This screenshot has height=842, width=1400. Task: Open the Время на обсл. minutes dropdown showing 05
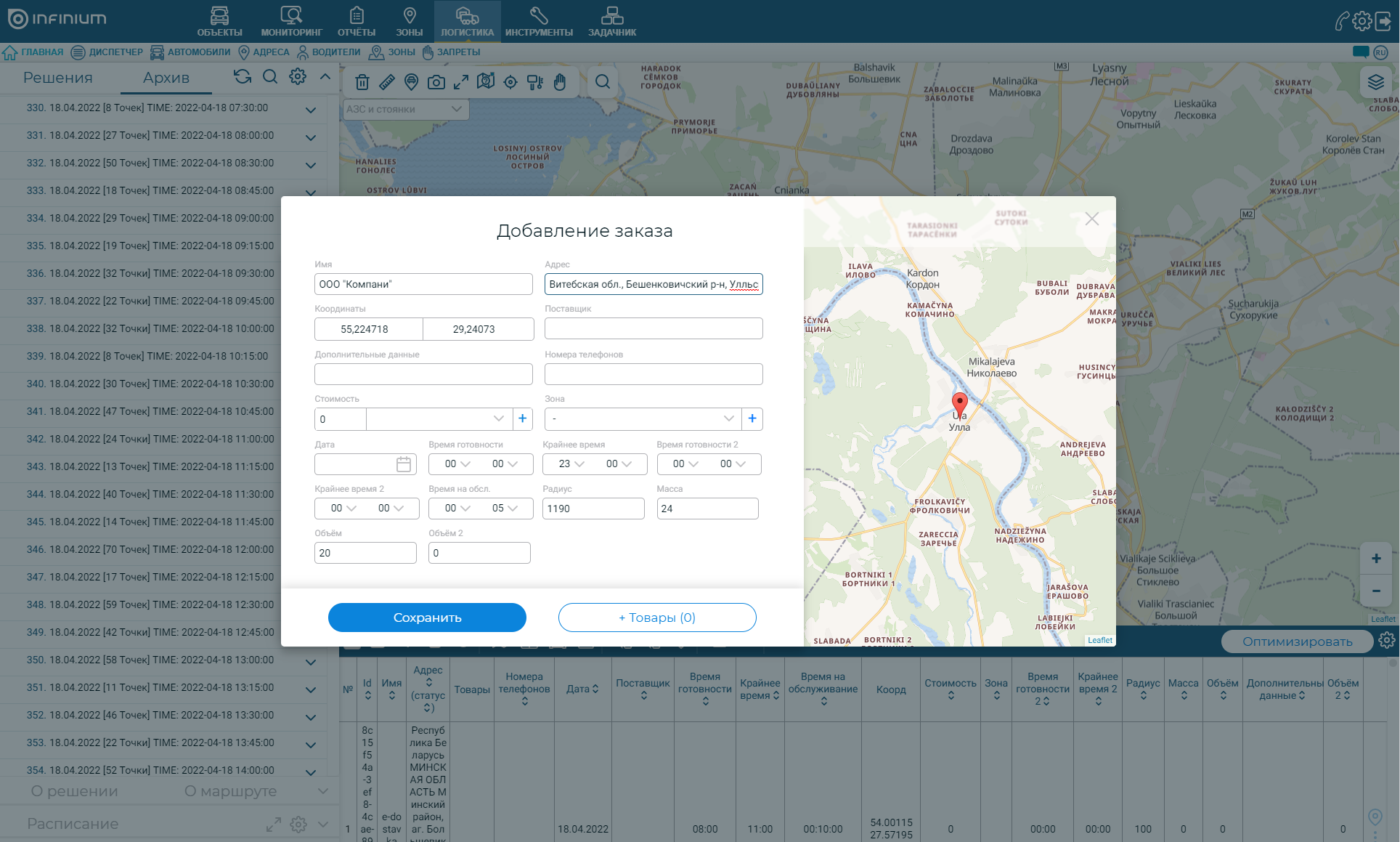[505, 509]
